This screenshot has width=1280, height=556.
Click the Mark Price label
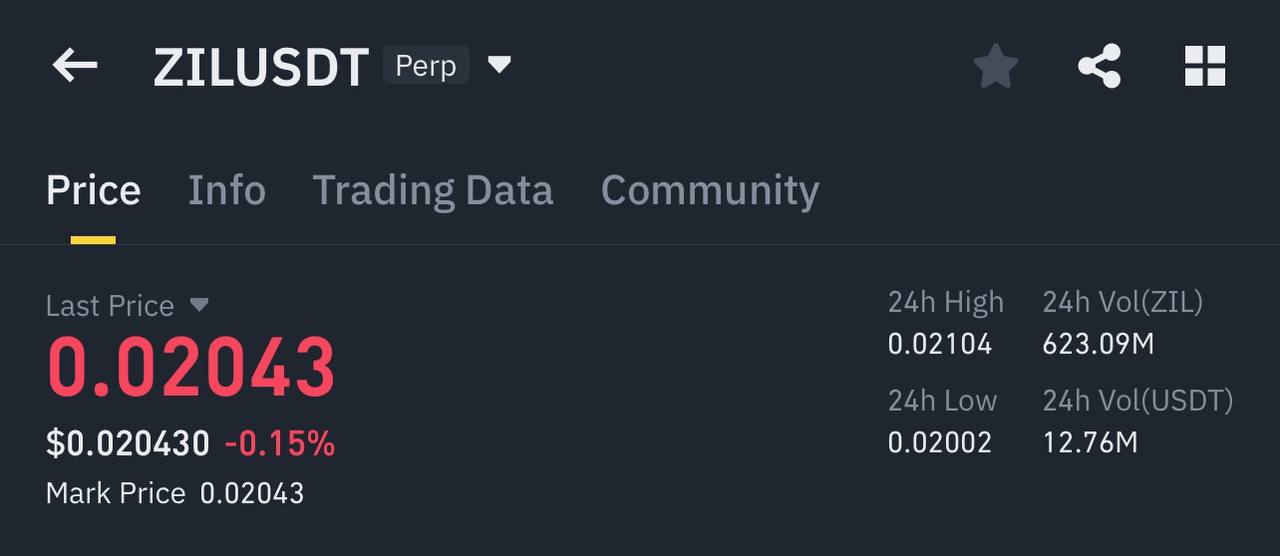[115, 493]
